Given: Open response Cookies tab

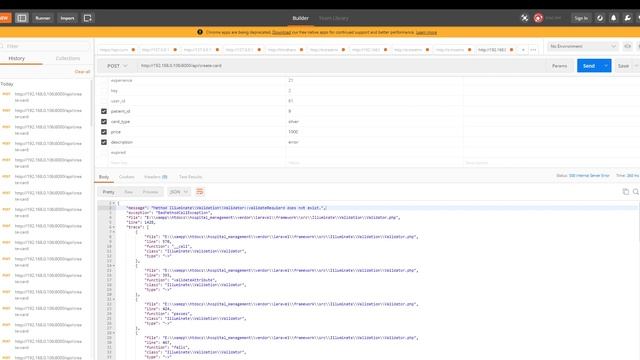Looking at the screenshot, I should coord(127,177).
